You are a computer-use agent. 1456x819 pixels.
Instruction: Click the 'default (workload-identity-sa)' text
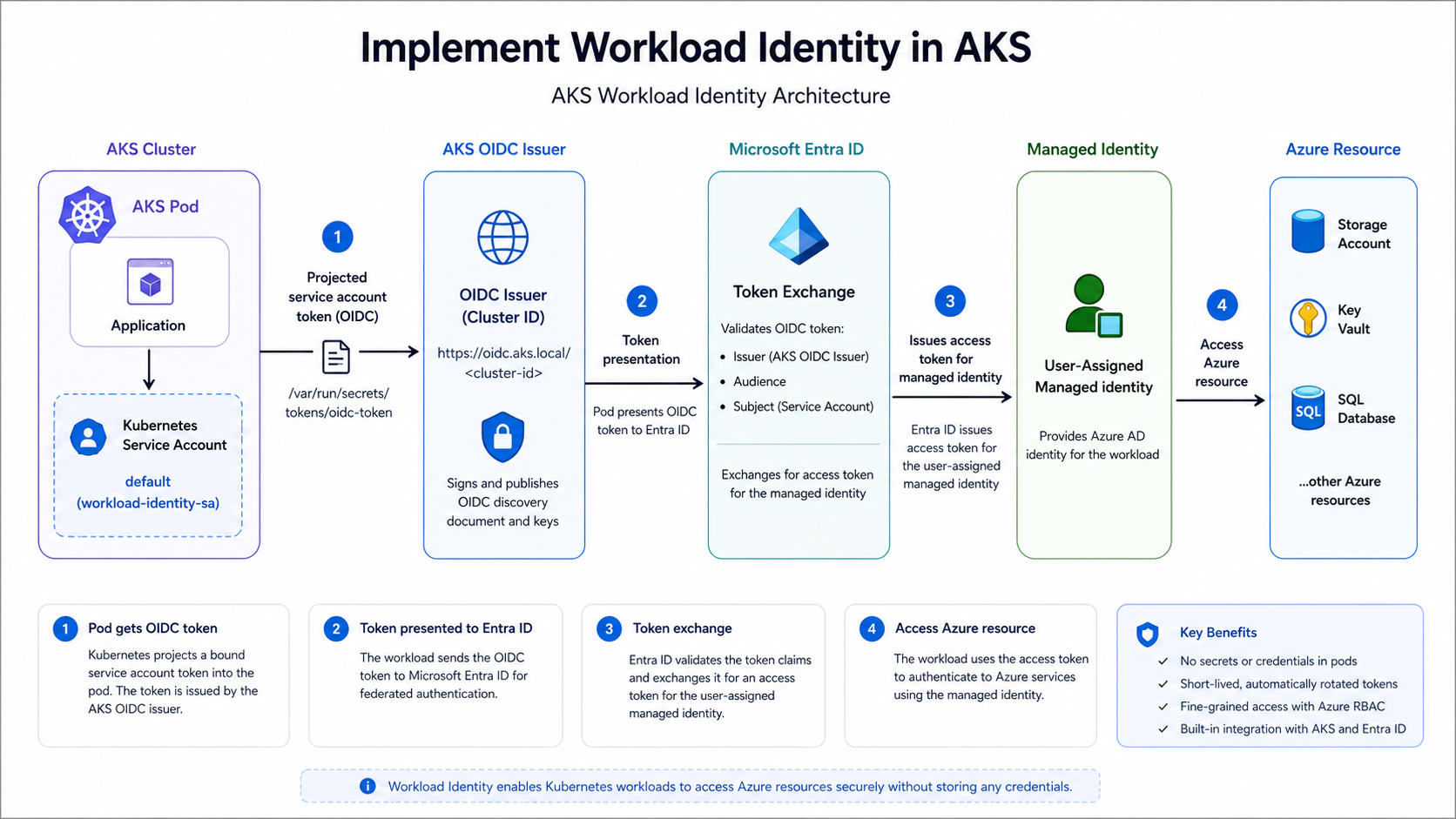click(148, 492)
